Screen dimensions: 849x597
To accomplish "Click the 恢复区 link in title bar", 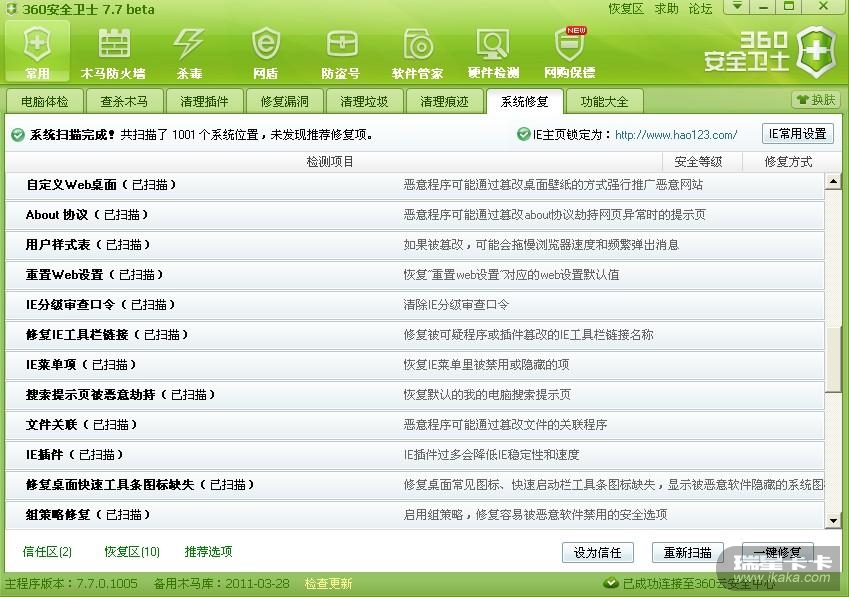I will click(x=626, y=9).
